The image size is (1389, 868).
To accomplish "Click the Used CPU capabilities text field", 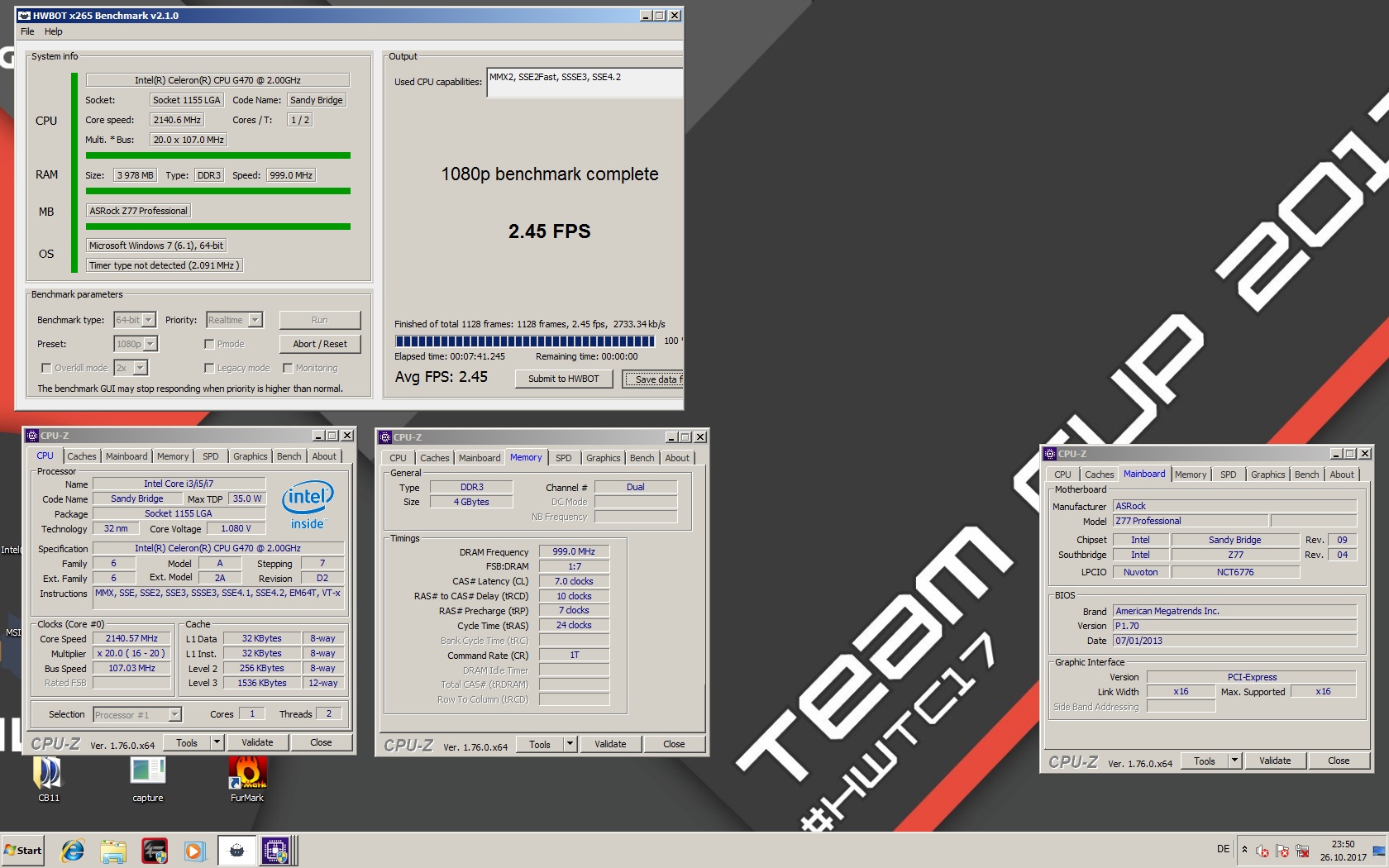I will point(585,82).
